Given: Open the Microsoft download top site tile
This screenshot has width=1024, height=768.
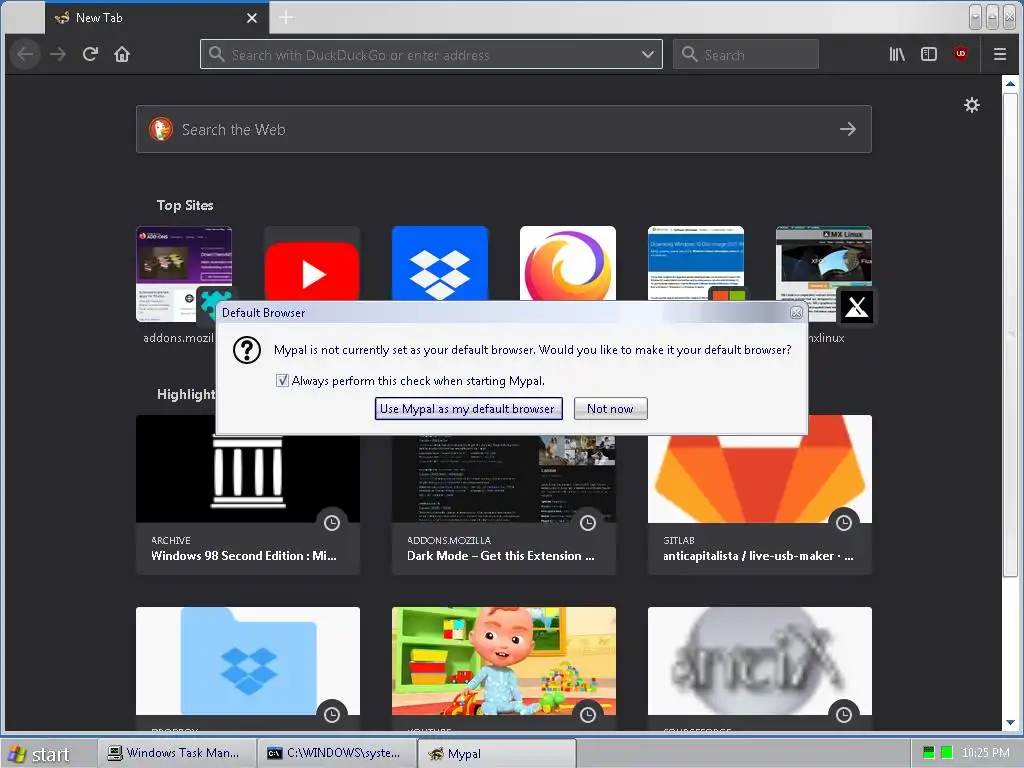Looking at the screenshot, I should [x=696, y=264].
